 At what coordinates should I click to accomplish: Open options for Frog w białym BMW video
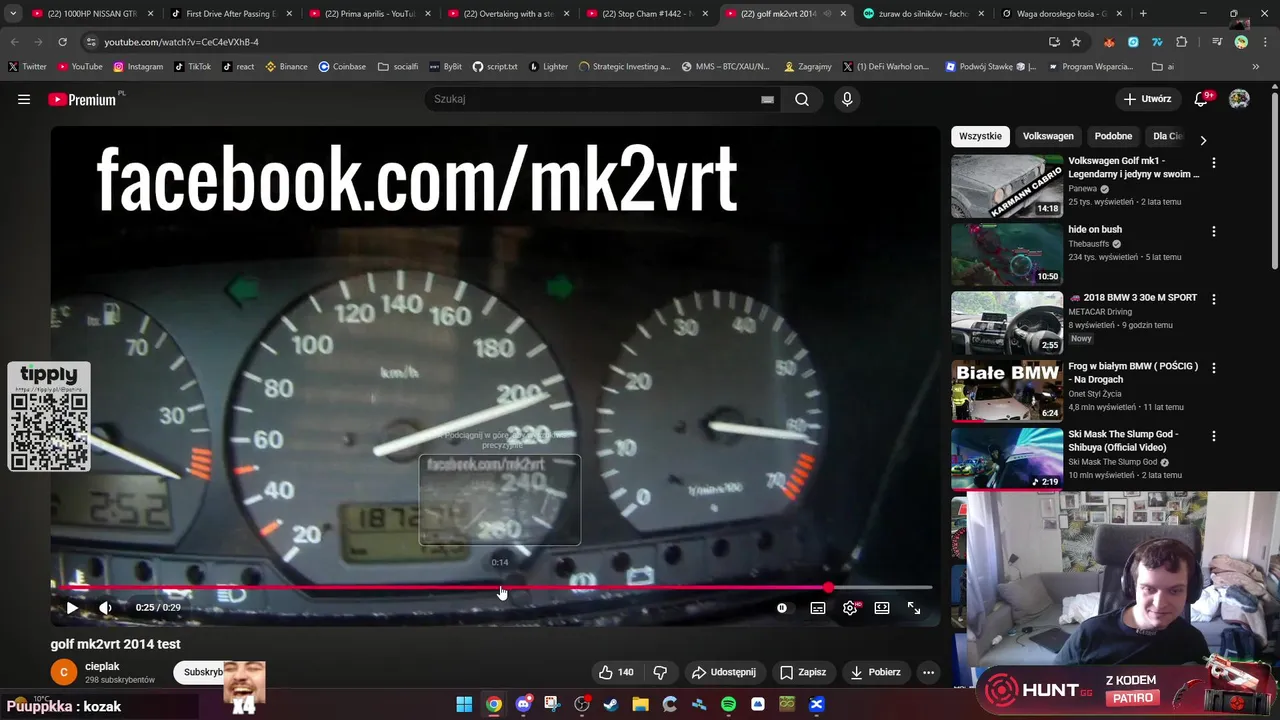point(1214,368)
